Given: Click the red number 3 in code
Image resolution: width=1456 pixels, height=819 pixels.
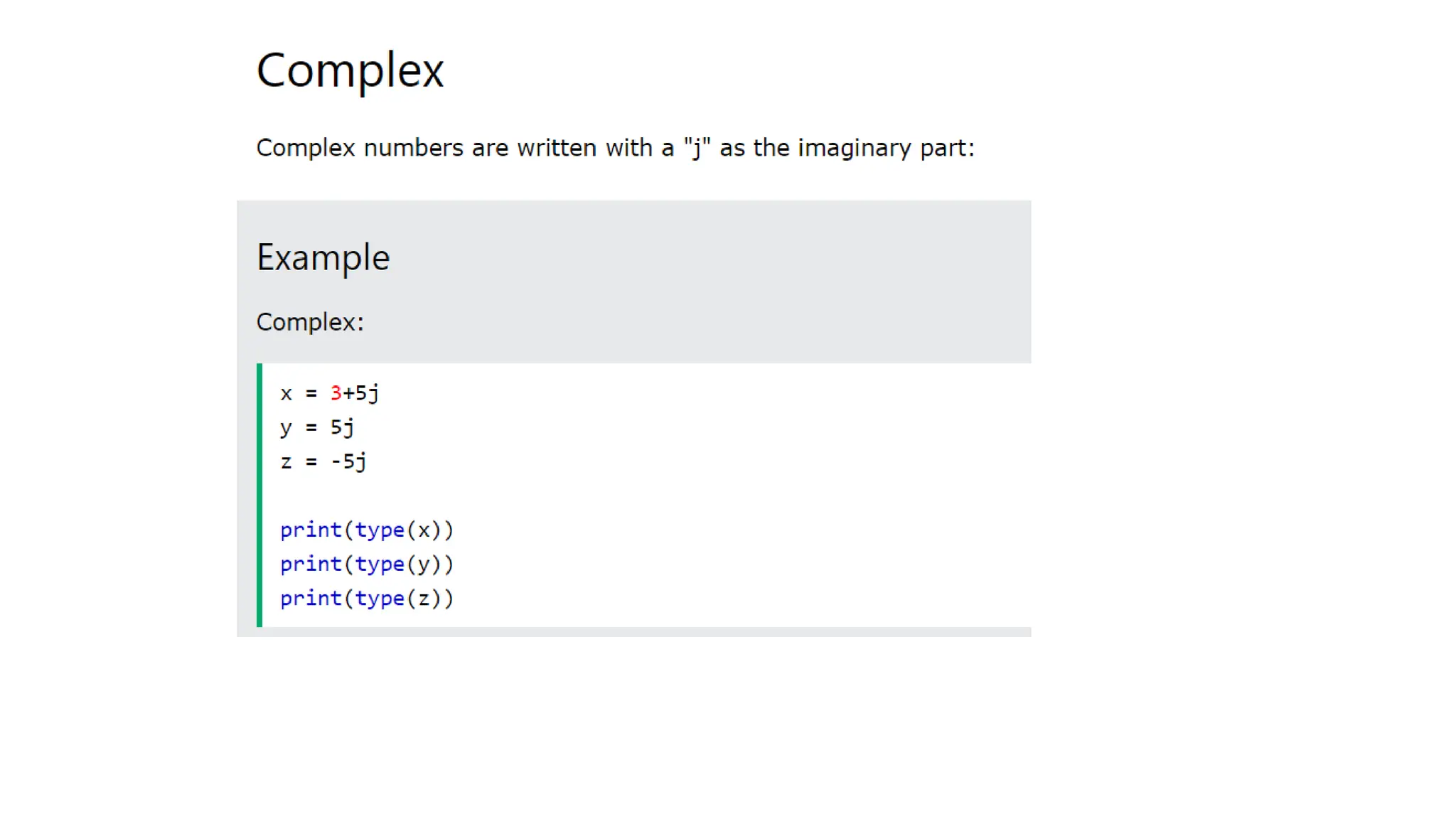Looking at the screenshot, I should click(336, 392).
